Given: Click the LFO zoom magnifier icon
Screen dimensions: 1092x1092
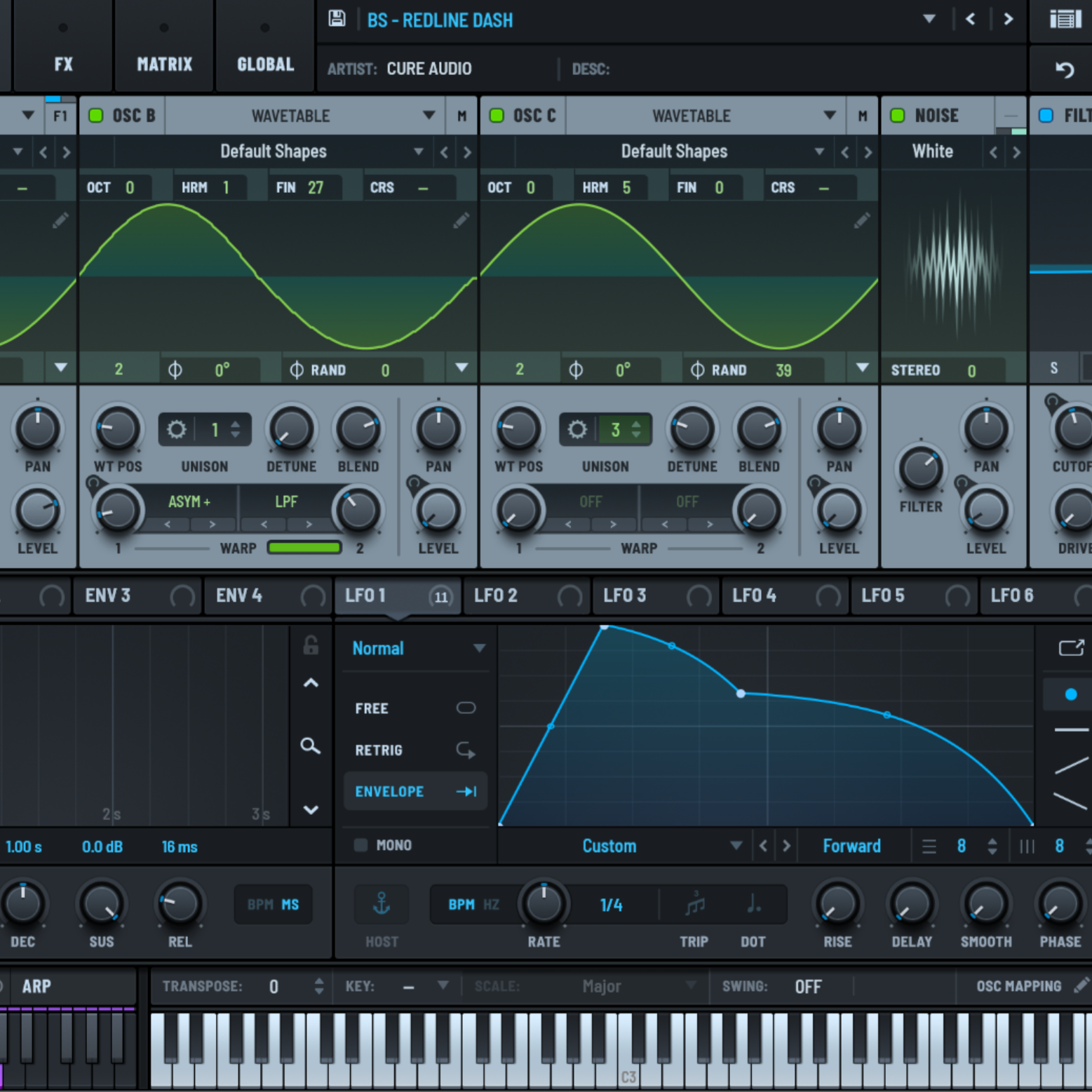Looking at the screenshot, I should (310, 746).
